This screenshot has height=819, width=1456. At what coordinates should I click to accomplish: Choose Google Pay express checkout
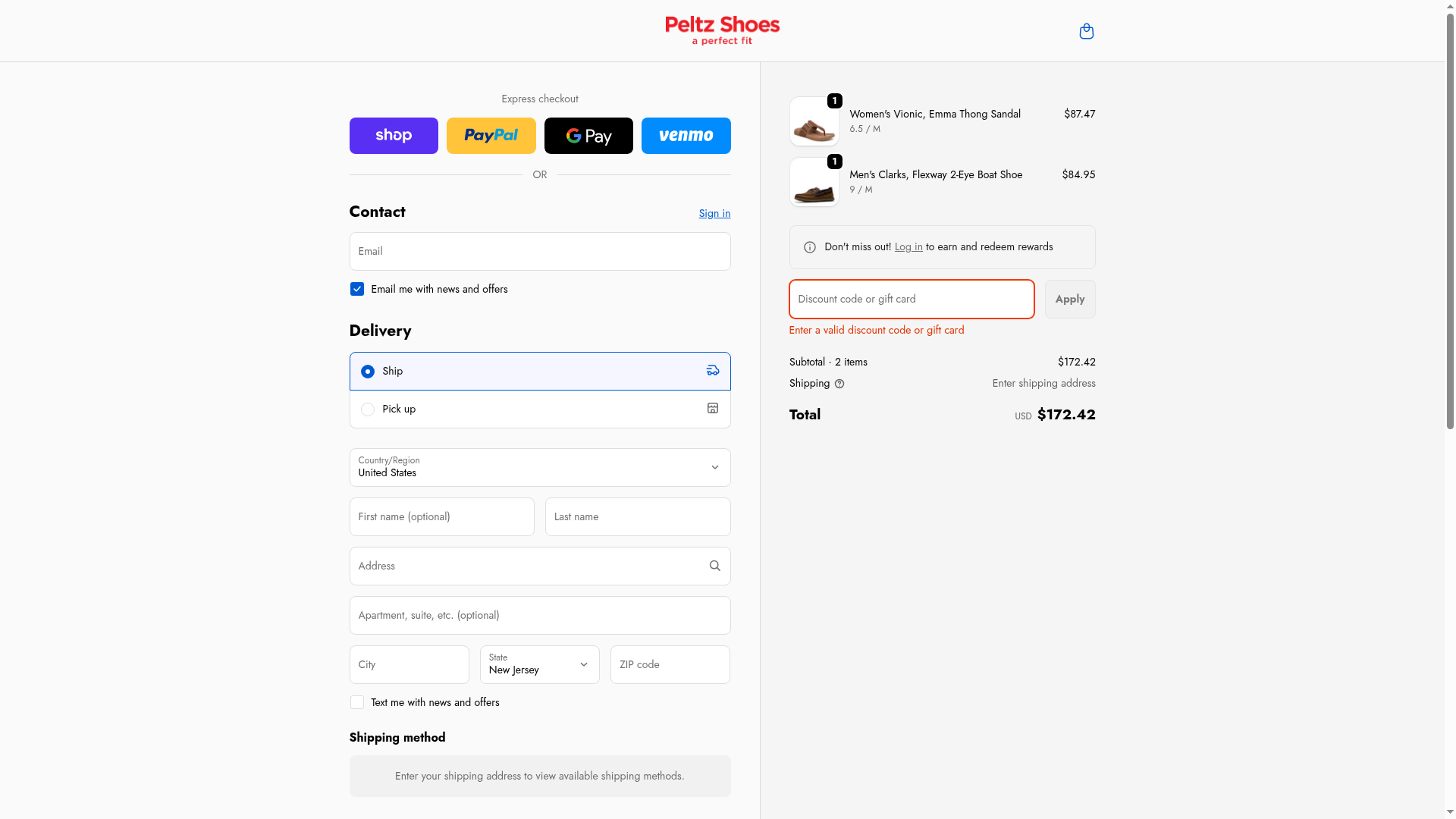click(x=588, y=136)
